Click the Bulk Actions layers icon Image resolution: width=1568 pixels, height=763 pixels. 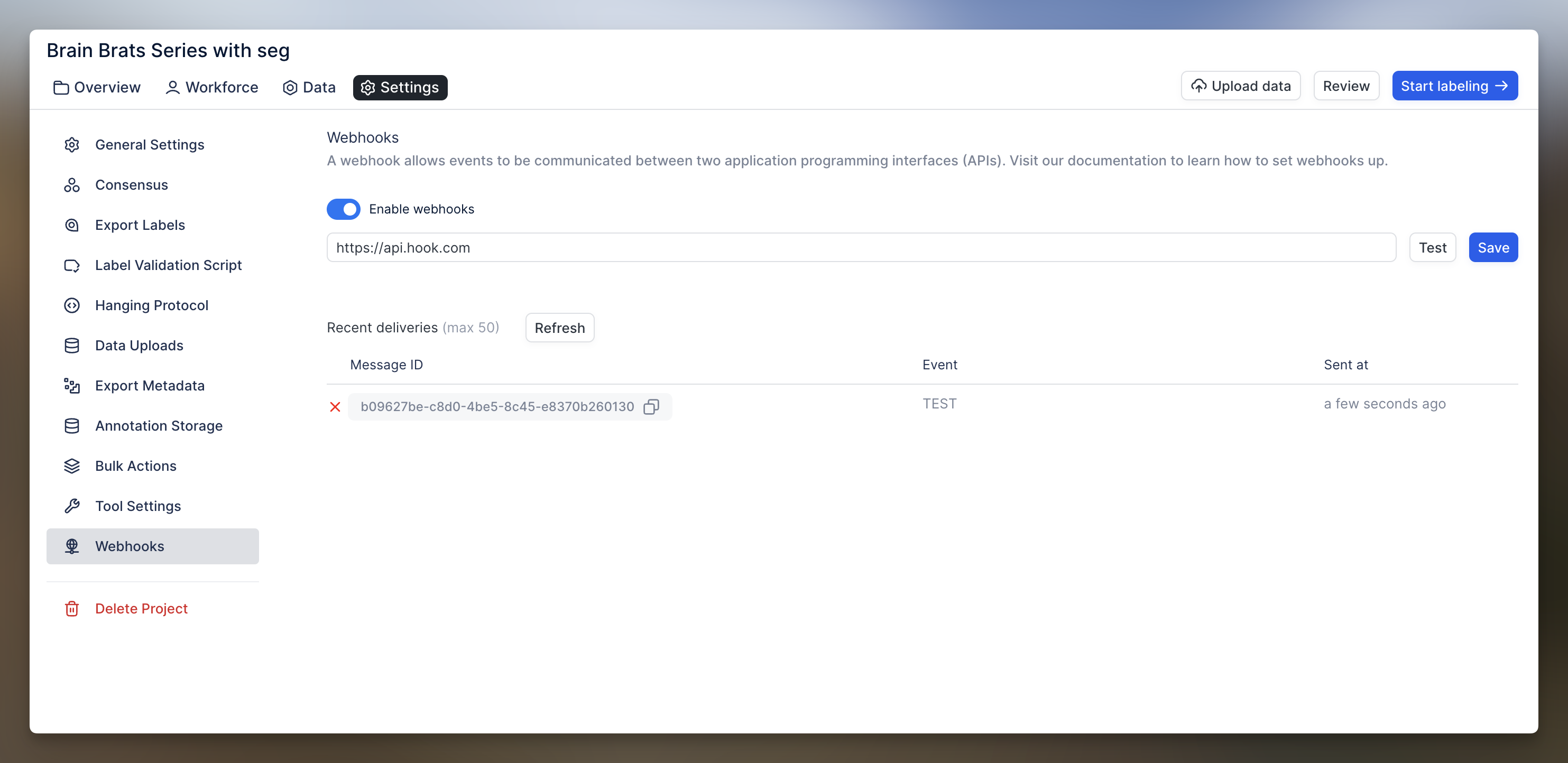[72, 466]
